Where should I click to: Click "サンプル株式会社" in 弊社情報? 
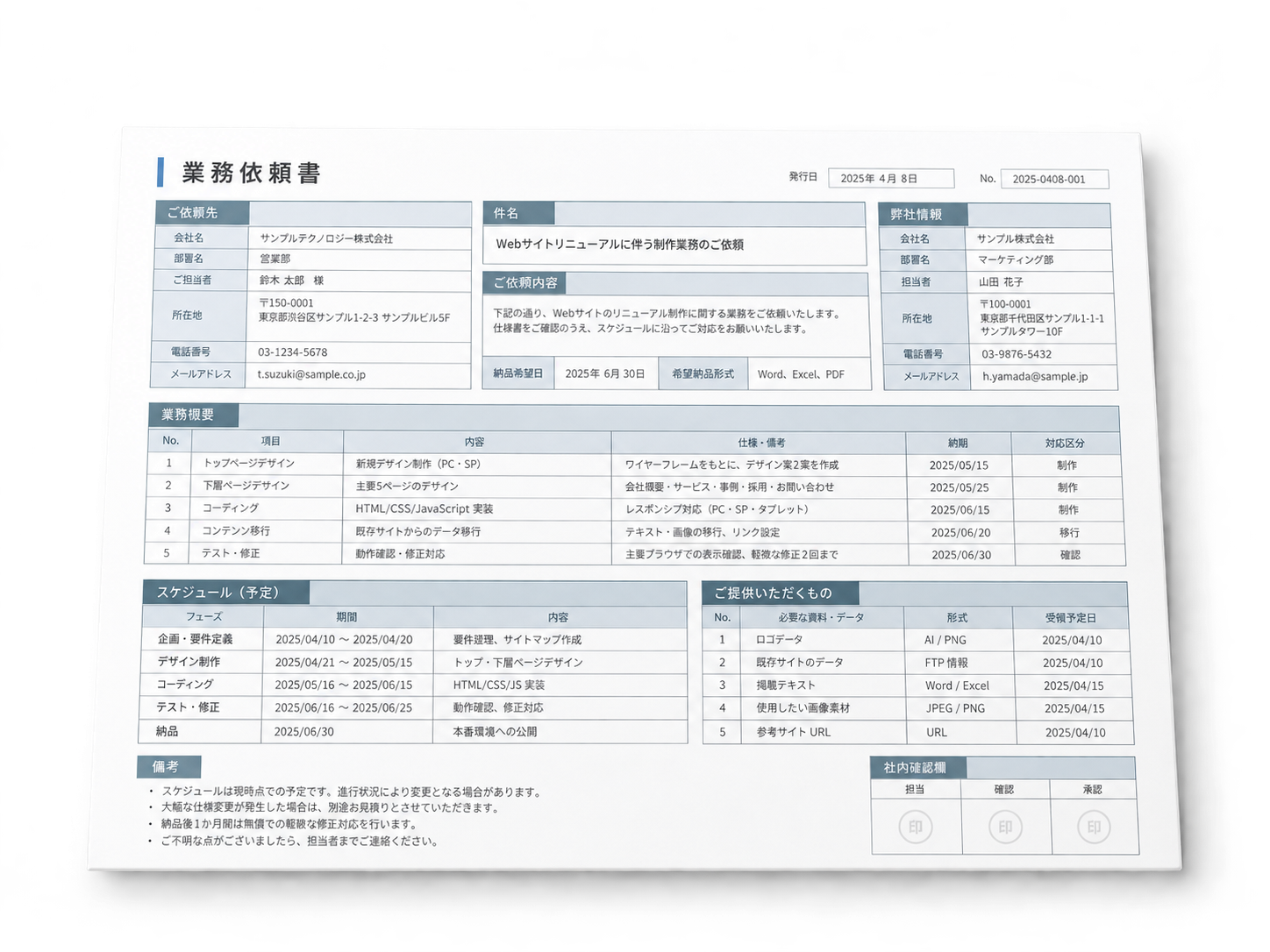click(1015, 238)
